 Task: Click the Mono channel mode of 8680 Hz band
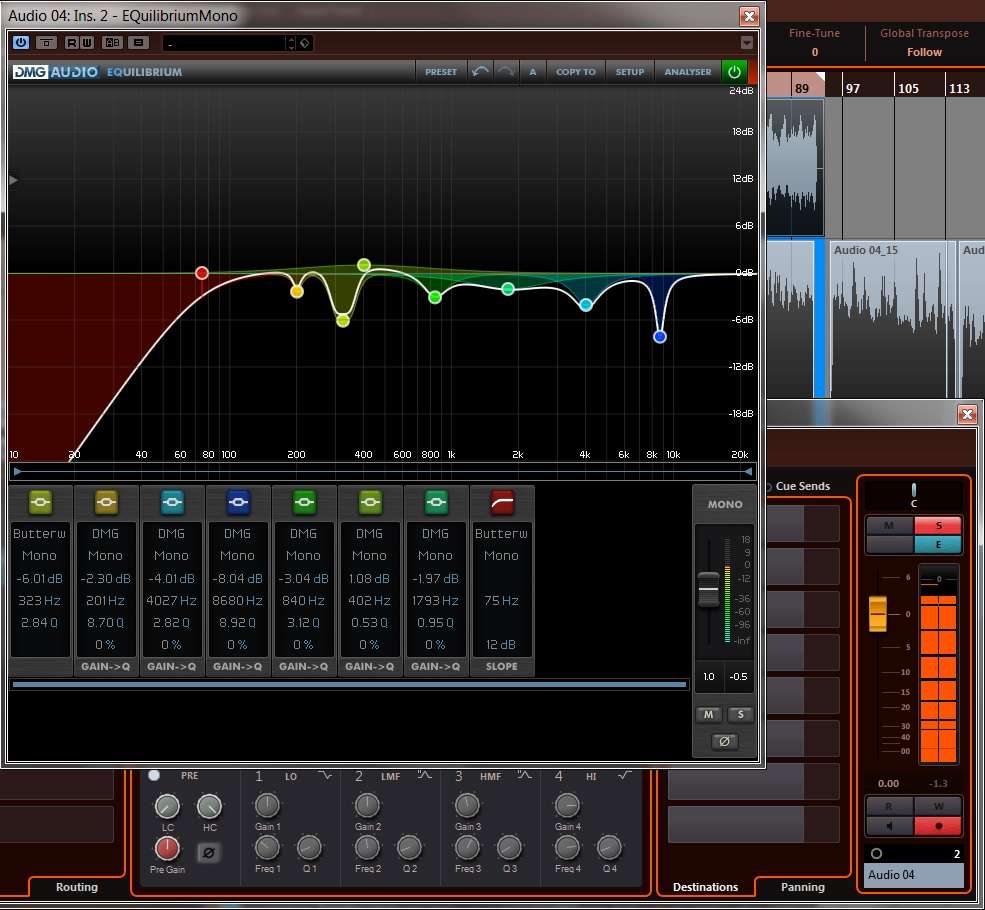[237, 555]
